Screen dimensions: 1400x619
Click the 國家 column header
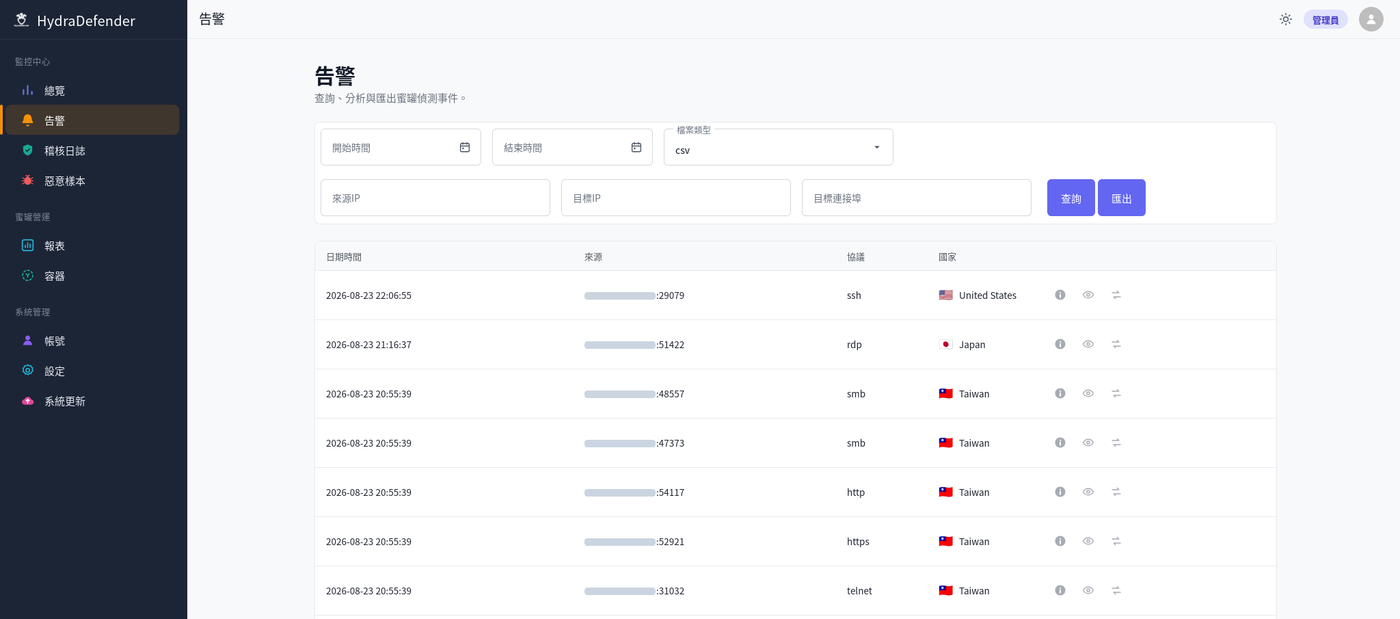coord(947,257)
